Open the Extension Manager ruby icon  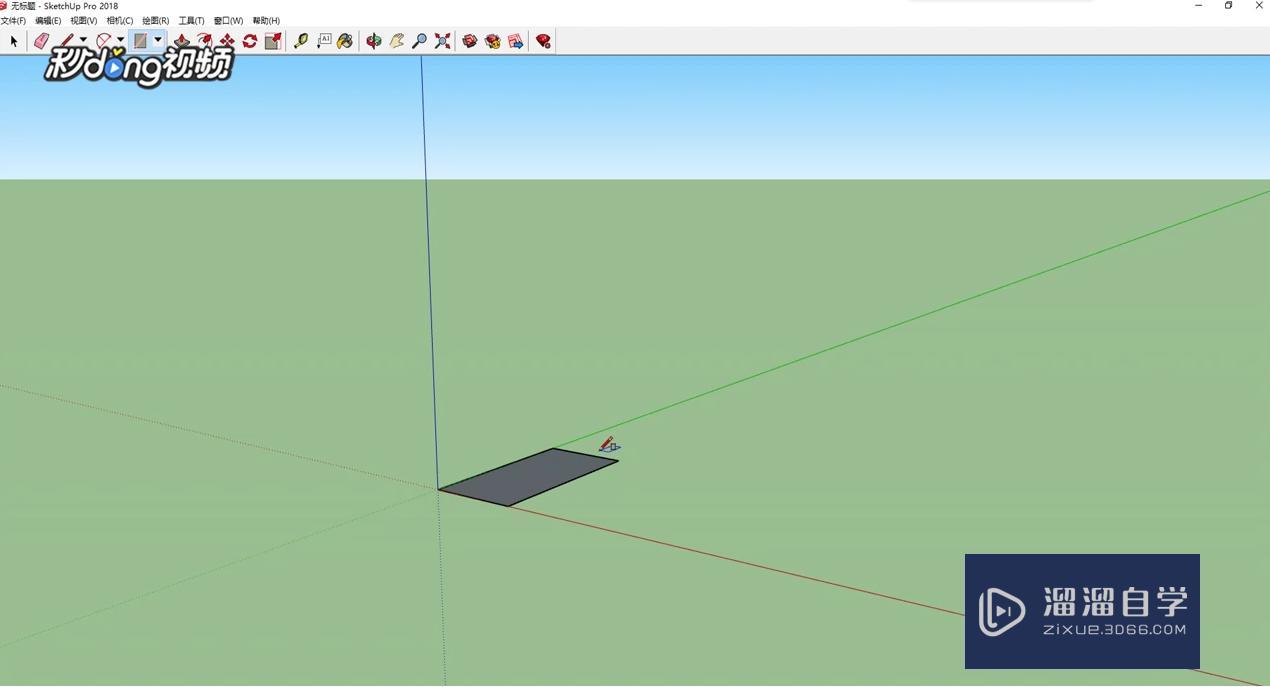[x=543, y=41]
